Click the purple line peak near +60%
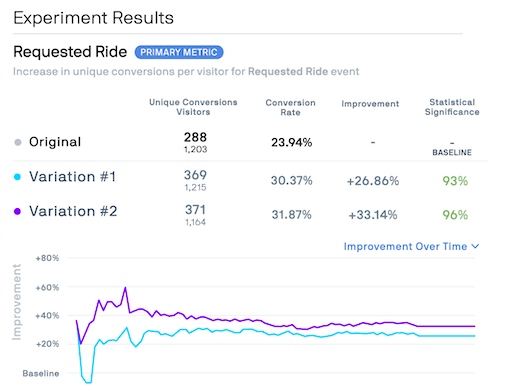506x392 pixels. click(125, 288)
